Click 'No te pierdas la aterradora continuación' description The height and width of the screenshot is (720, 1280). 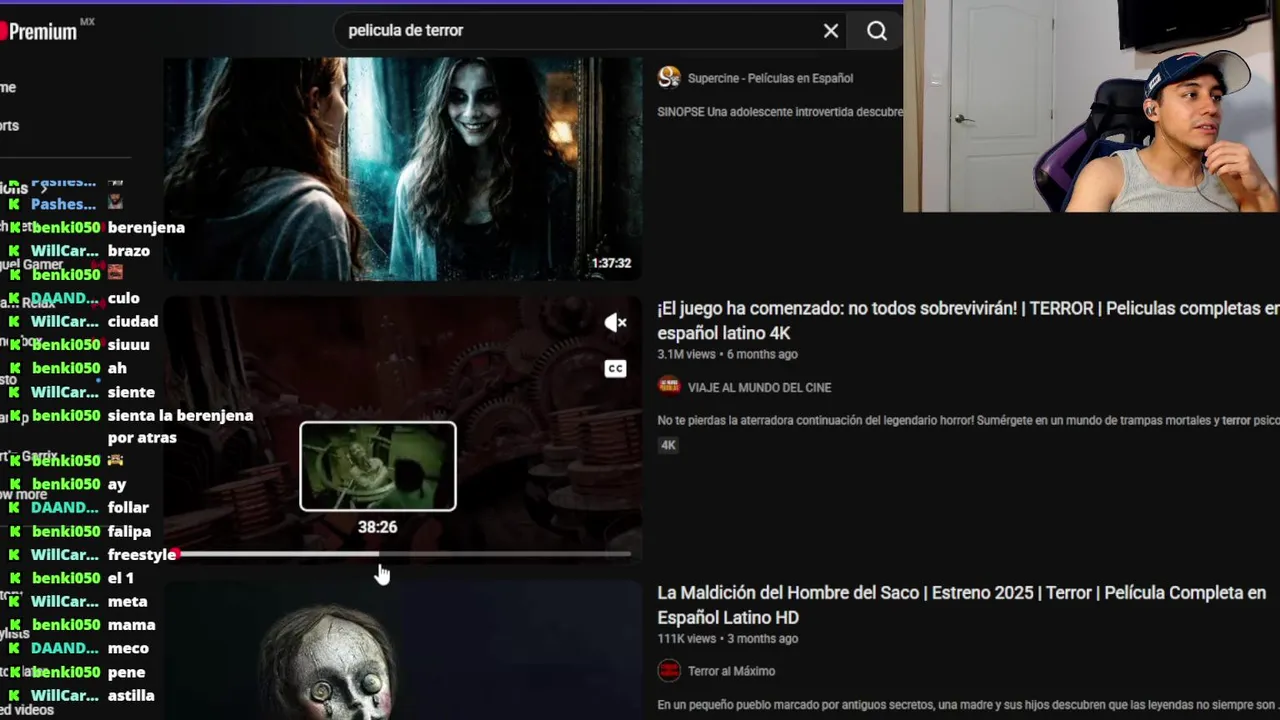pyautogui.click(x=968, y=420)
